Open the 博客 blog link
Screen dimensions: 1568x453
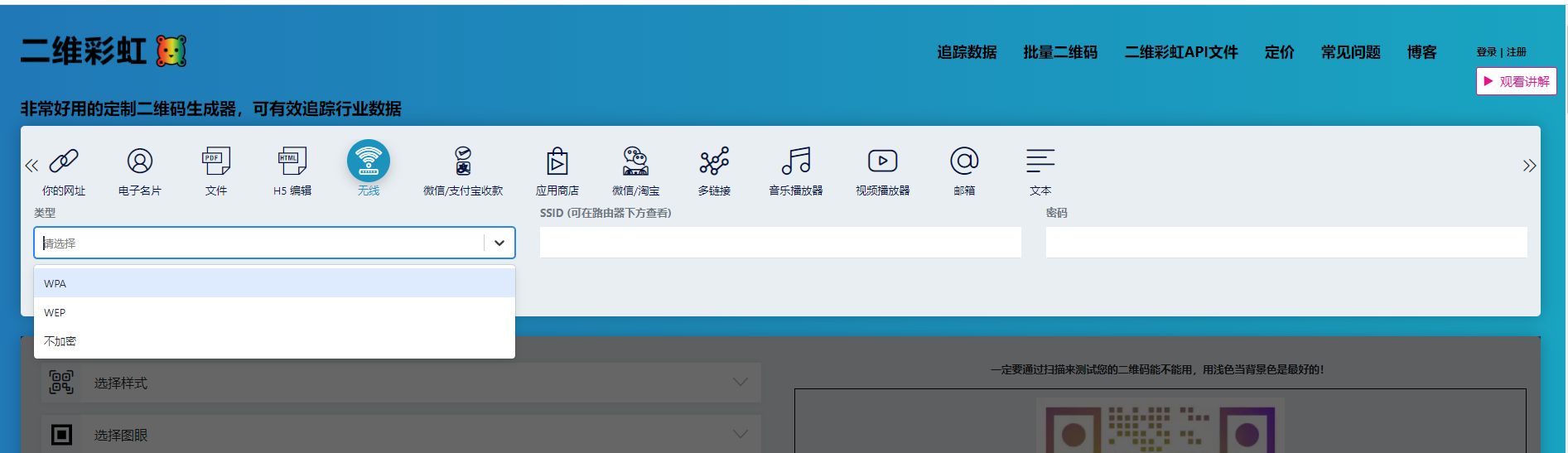click(x=1421, y=52)
